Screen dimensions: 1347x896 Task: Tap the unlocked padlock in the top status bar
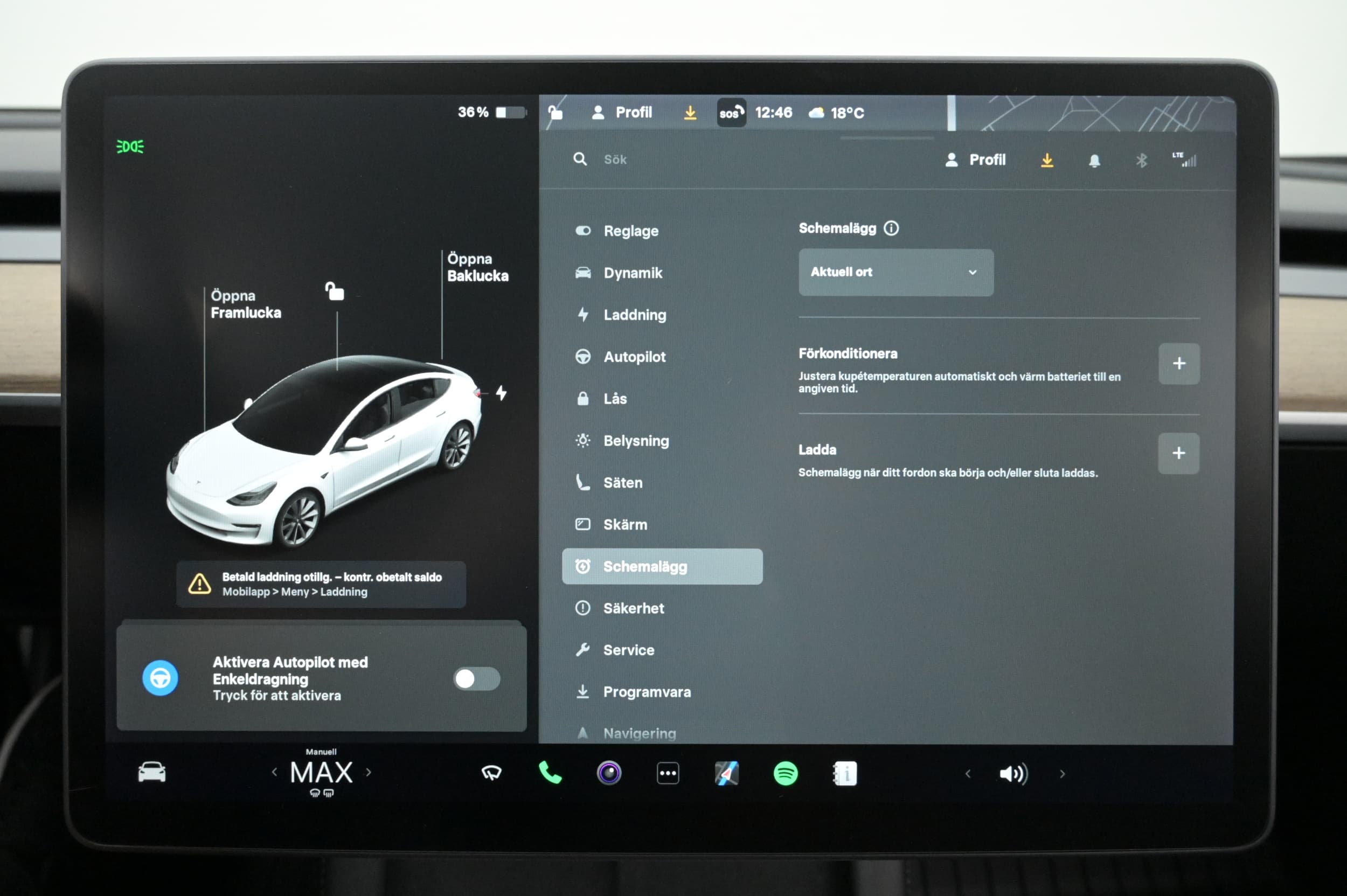[x=555, y=112]
